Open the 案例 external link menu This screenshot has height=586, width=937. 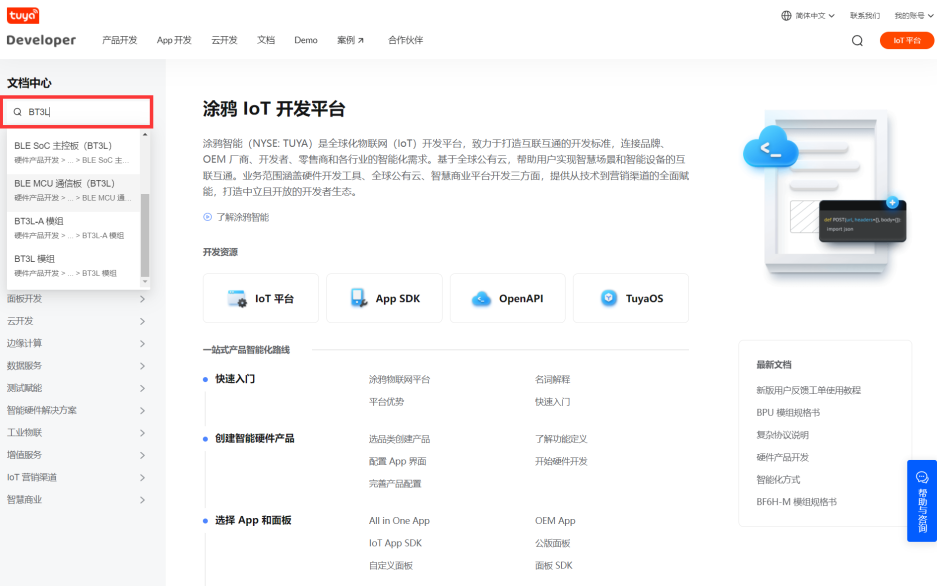coord(350,40)
